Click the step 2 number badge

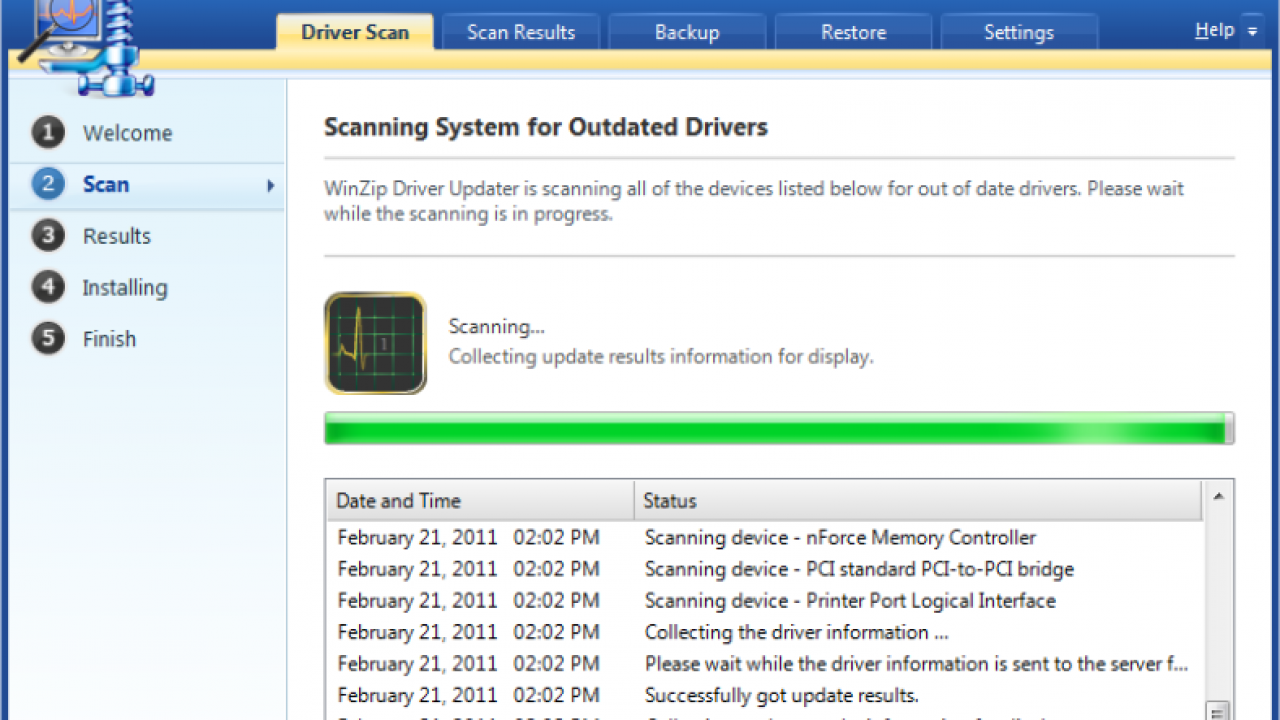point(48,184)
